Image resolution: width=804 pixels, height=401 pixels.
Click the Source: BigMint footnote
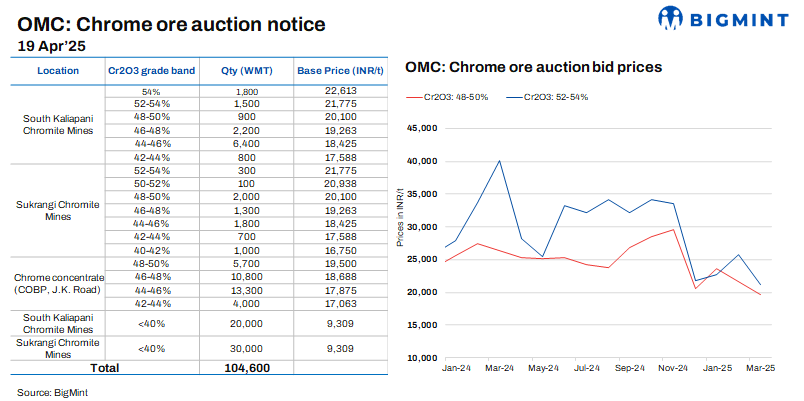(52, 391)
